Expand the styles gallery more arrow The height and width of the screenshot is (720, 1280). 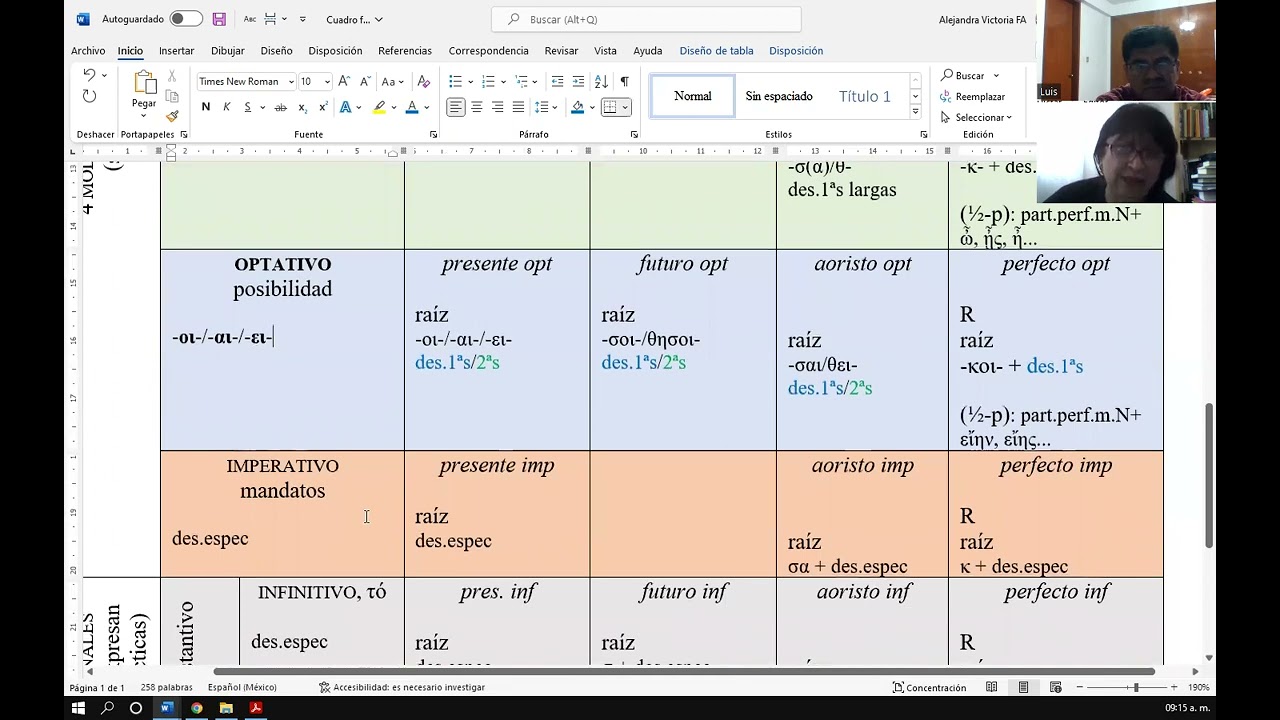[x=915, y=112]
